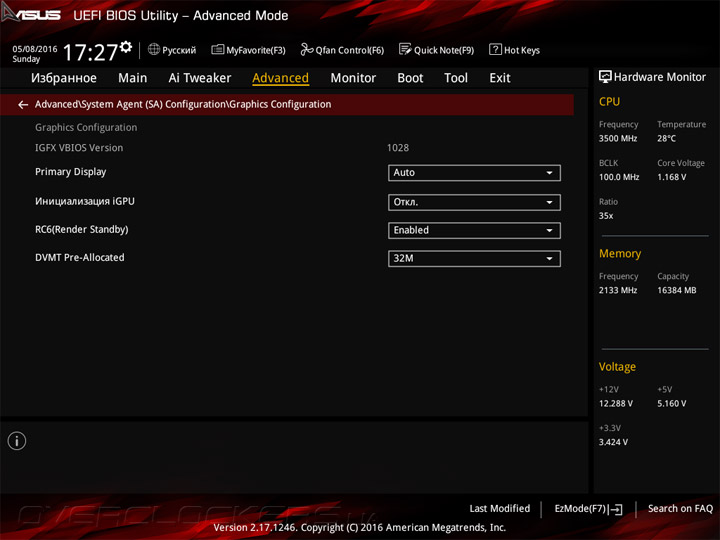Switch to EzMode(F7)
Screen dimensions: 720x540
[x=588, y=509]
